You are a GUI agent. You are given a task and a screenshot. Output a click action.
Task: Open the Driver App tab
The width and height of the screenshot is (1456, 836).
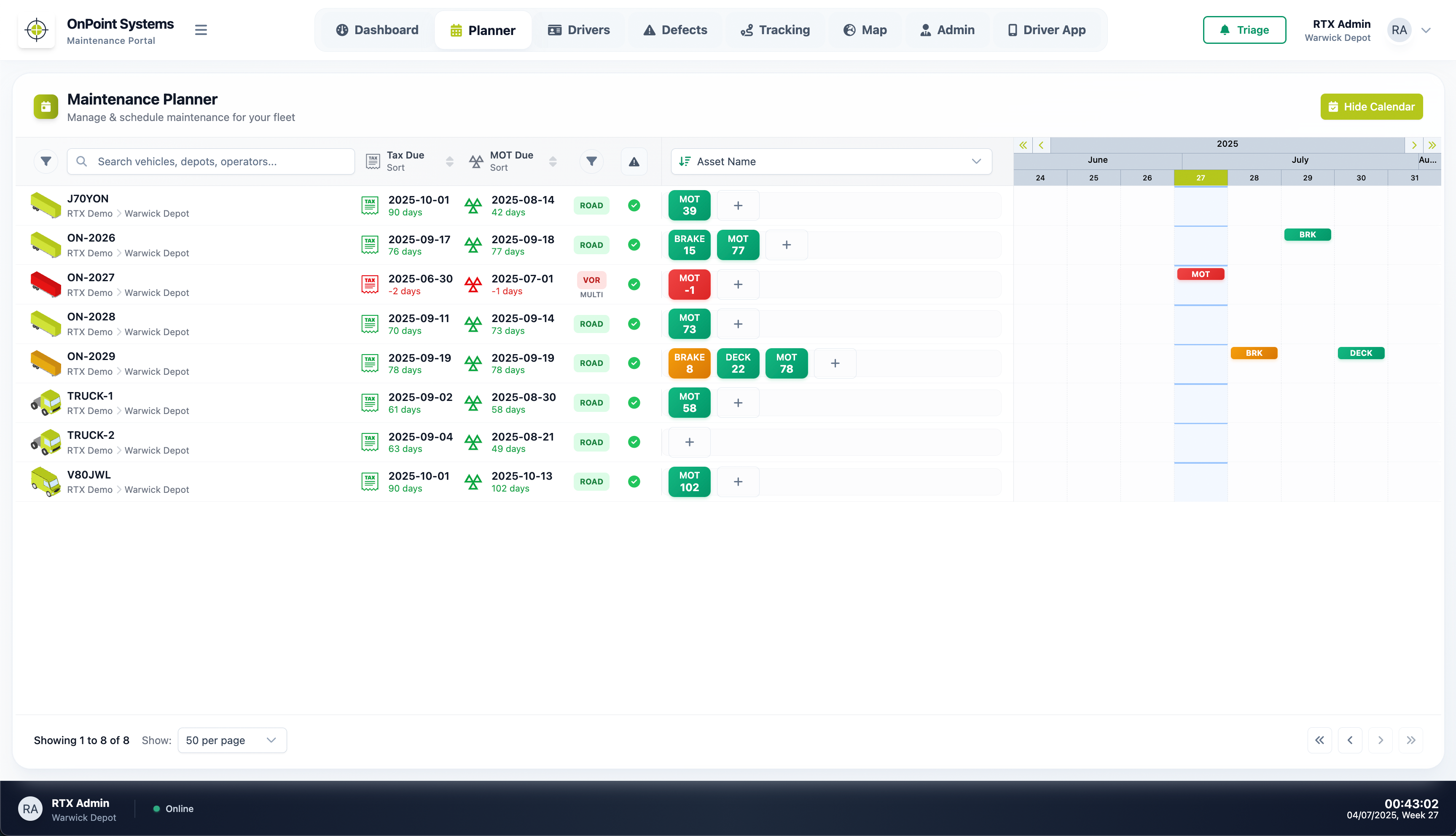tap(1047, 30)
